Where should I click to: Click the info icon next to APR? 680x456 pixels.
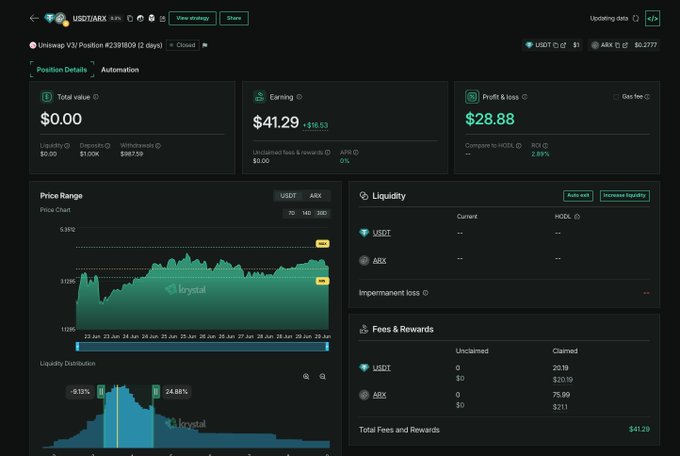[356, 152]
